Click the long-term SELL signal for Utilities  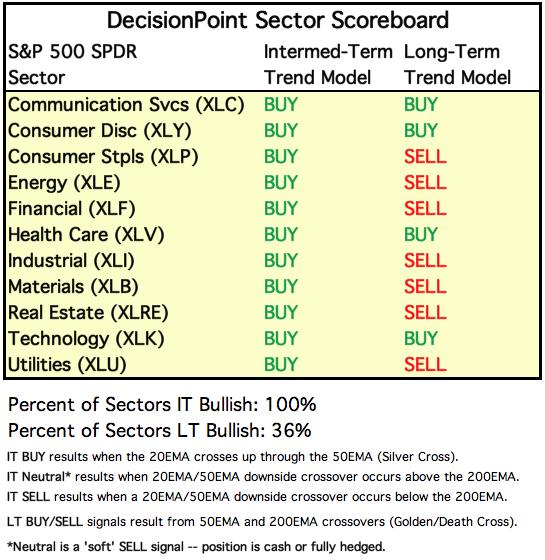[425, 365]
